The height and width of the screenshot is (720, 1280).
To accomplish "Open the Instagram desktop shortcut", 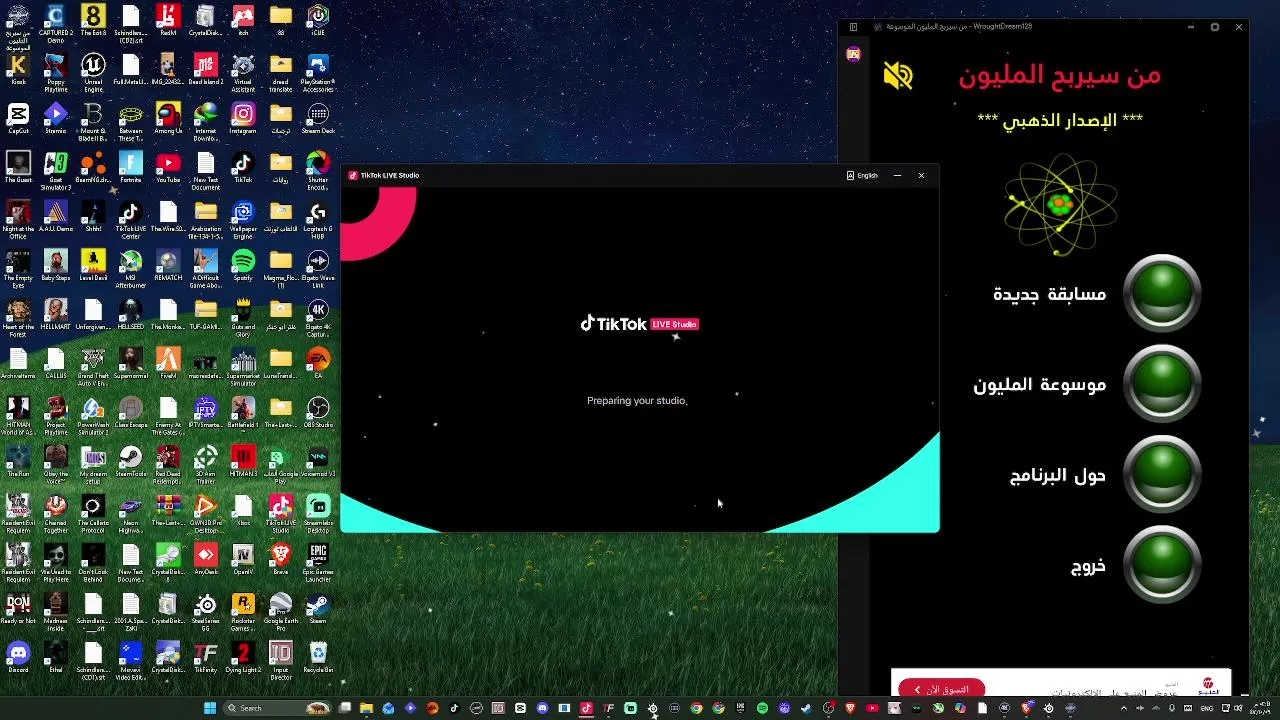I will [x=243, y=118].
